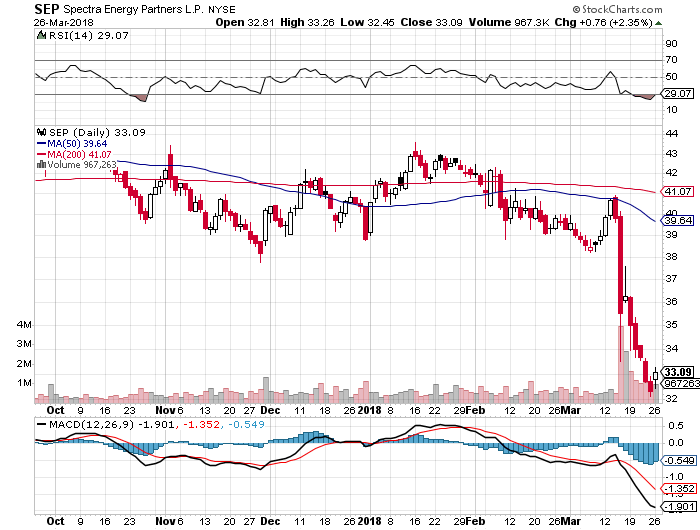Image resolution: width=700 pixels, height=530 pixels.
Task: Click the MACD legend black line swatch
Action: point(42,425)
